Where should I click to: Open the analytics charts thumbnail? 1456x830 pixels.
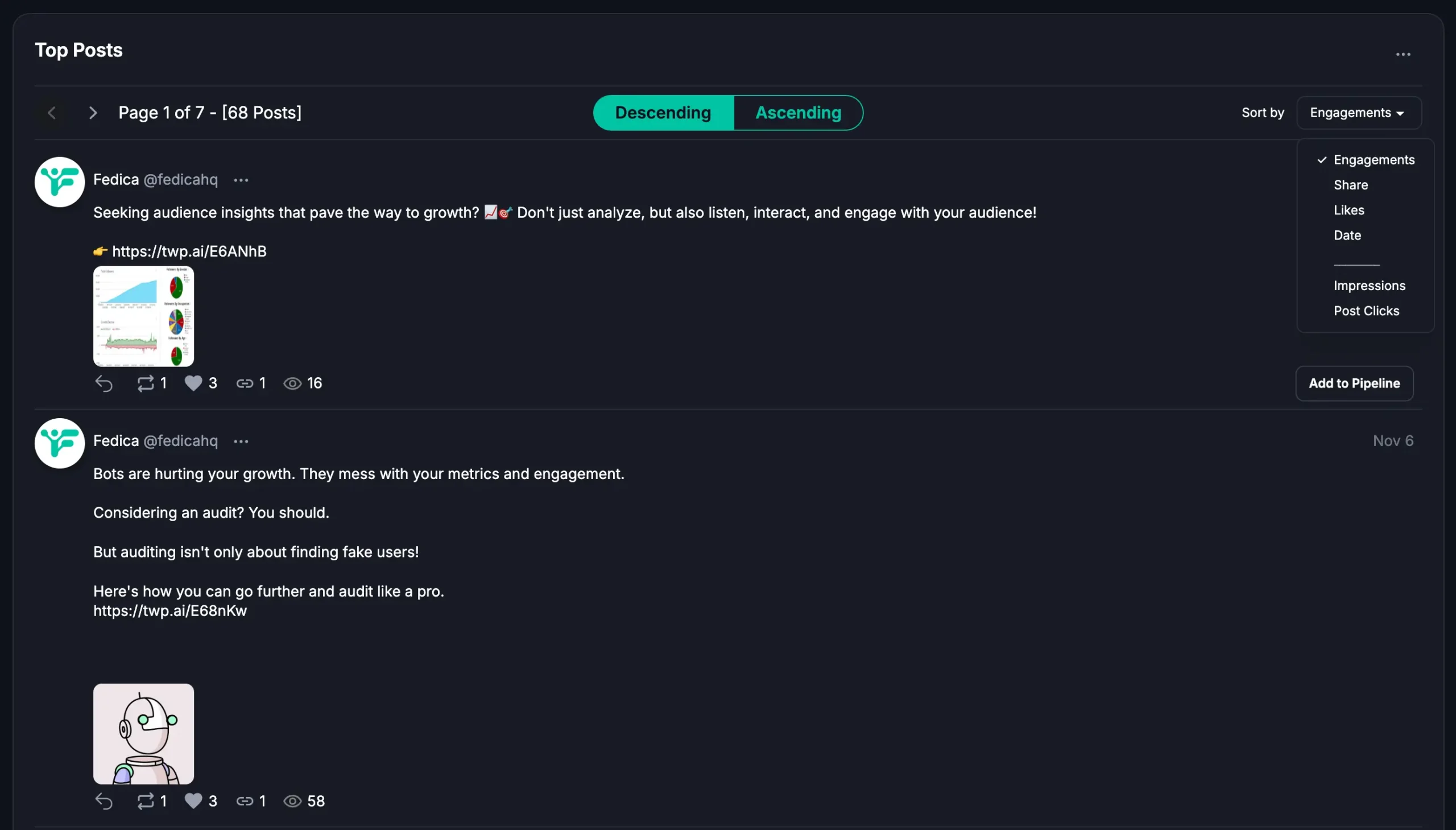click(x=143, y=316)
